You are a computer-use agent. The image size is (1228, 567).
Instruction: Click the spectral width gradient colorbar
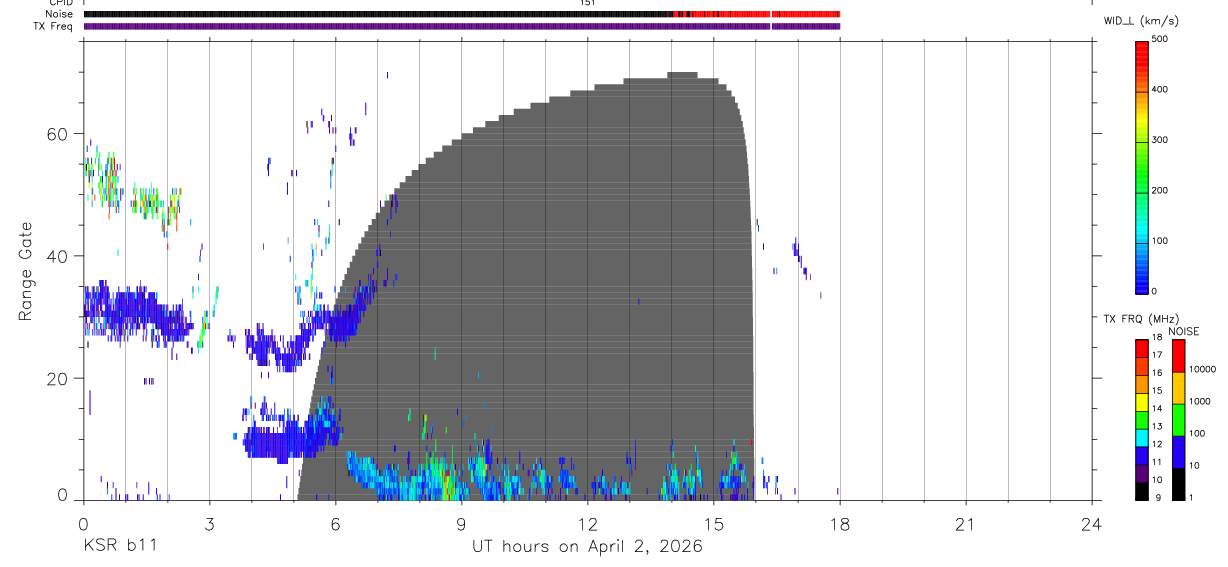click(1141, 167)
